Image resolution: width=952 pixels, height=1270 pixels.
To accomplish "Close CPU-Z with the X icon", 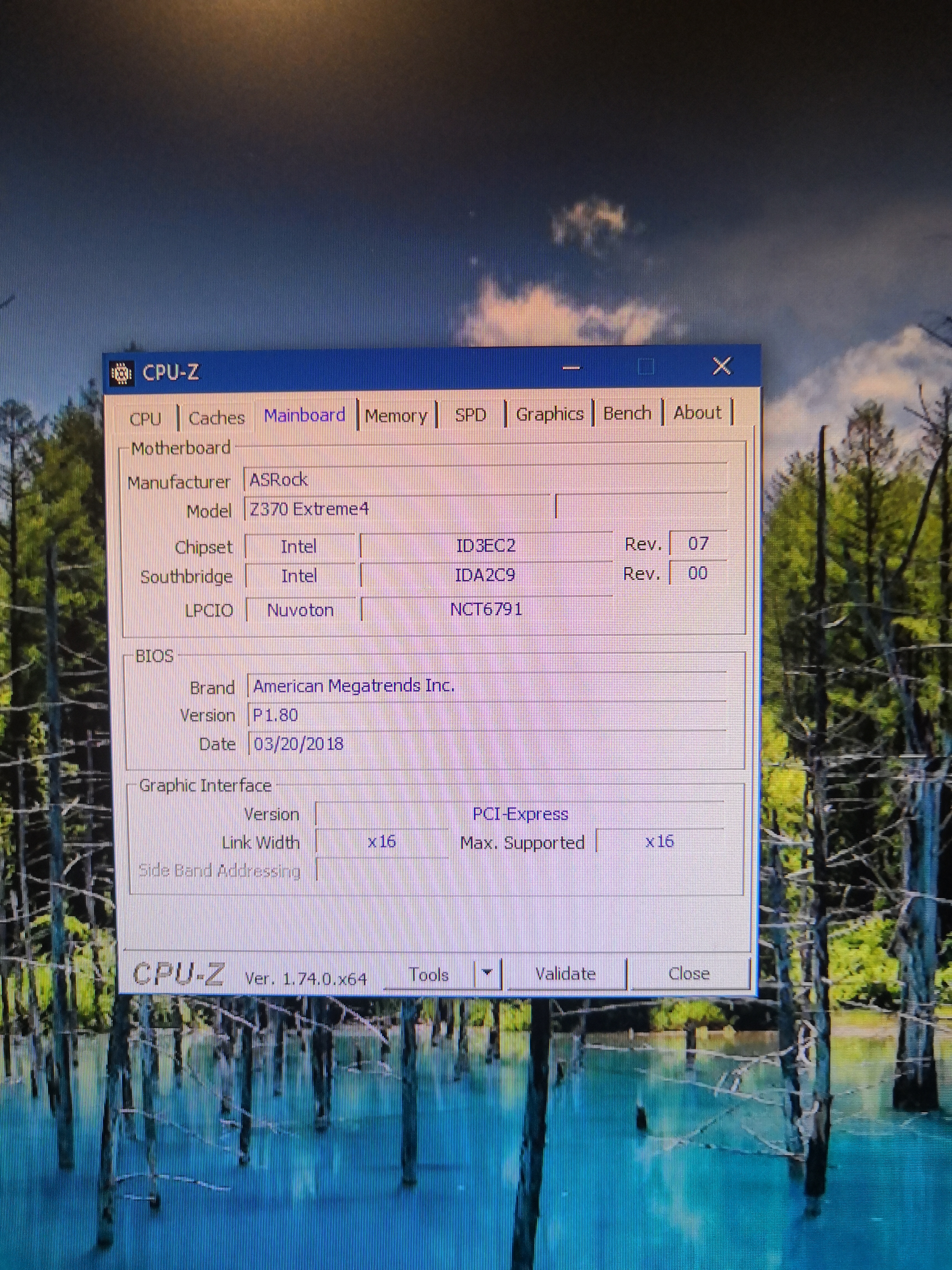I will click(722, 366).
